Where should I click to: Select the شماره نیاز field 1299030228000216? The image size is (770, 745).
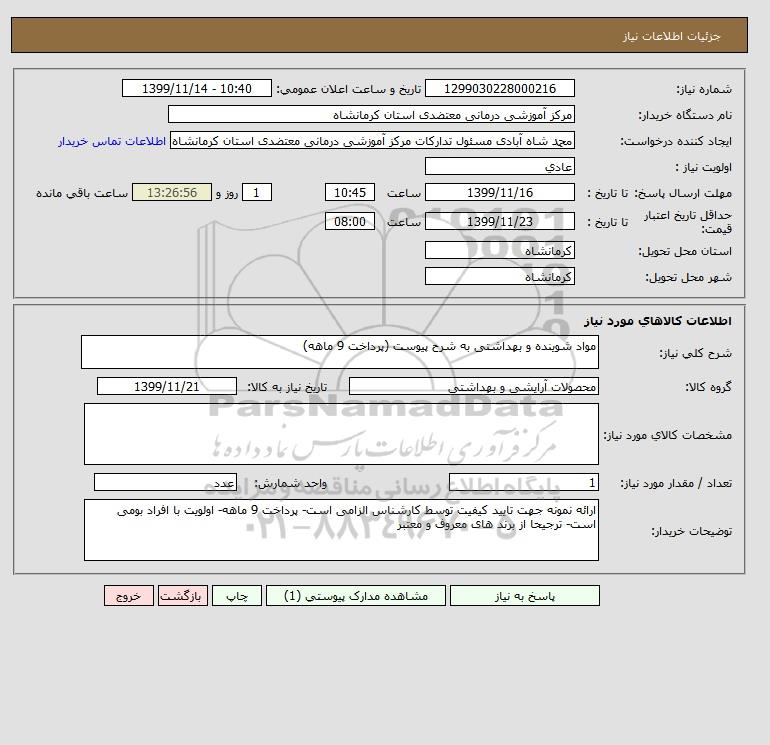[x=499, y=88]
